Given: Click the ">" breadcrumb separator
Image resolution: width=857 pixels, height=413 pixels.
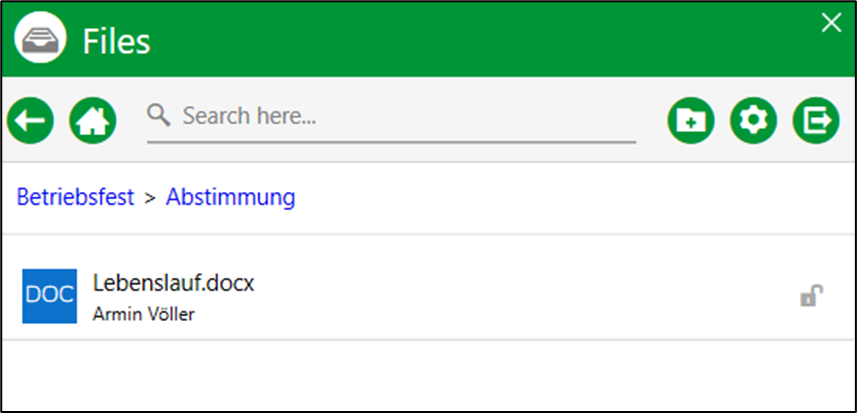Looking at the screenshot, I should pos(150,198).
